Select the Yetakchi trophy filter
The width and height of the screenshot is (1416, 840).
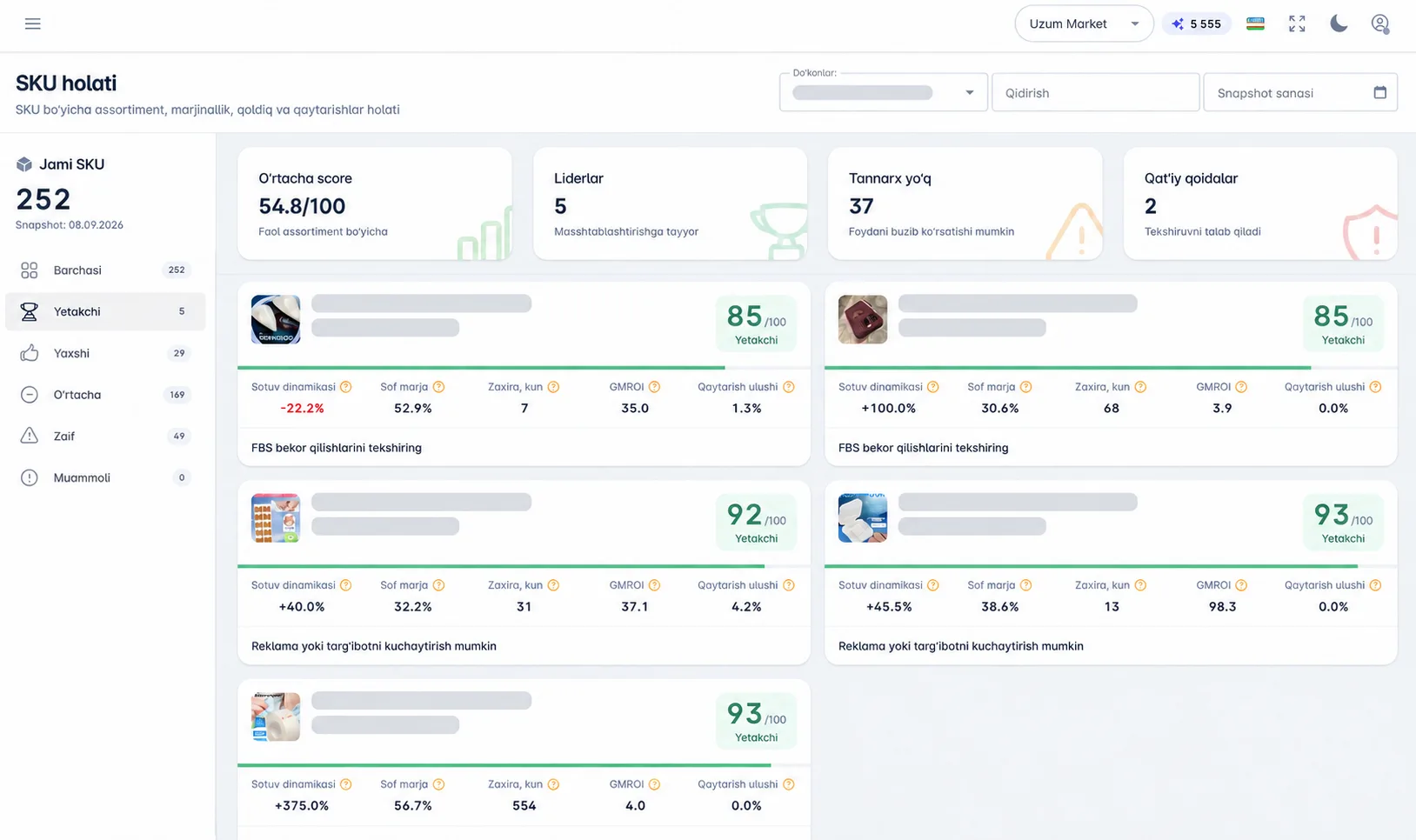click(105, 311)
